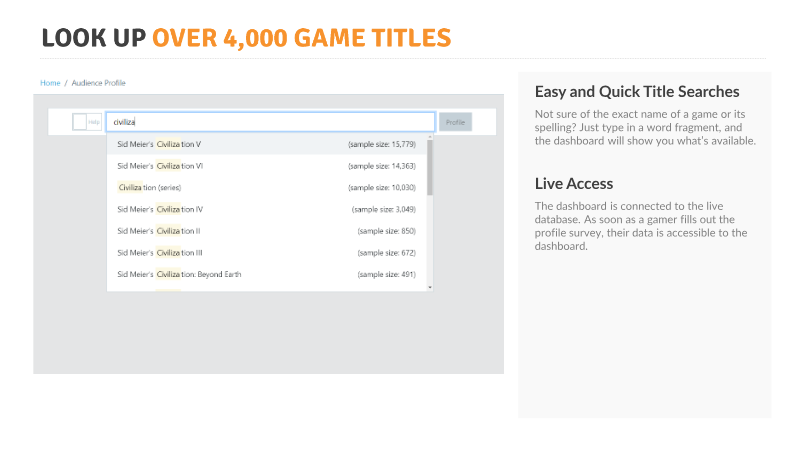The image size is (800, 450).
Task: Select Sid Meier's Civilization IV suggestion
Action: (x=267, y=209)
